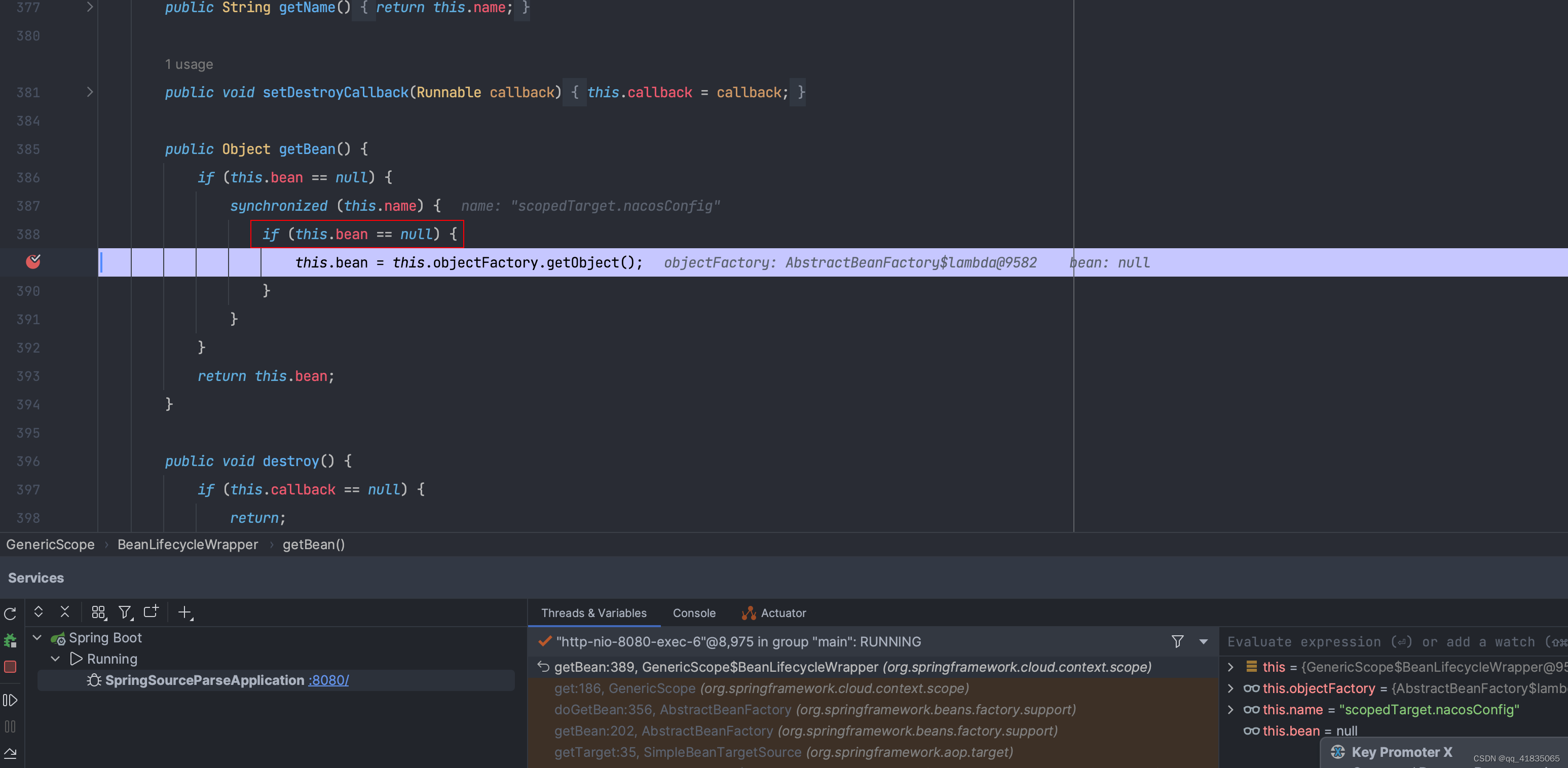Collapse the Spring Boot tree node
The image size is (1568, 768).
tap(37, 638)
